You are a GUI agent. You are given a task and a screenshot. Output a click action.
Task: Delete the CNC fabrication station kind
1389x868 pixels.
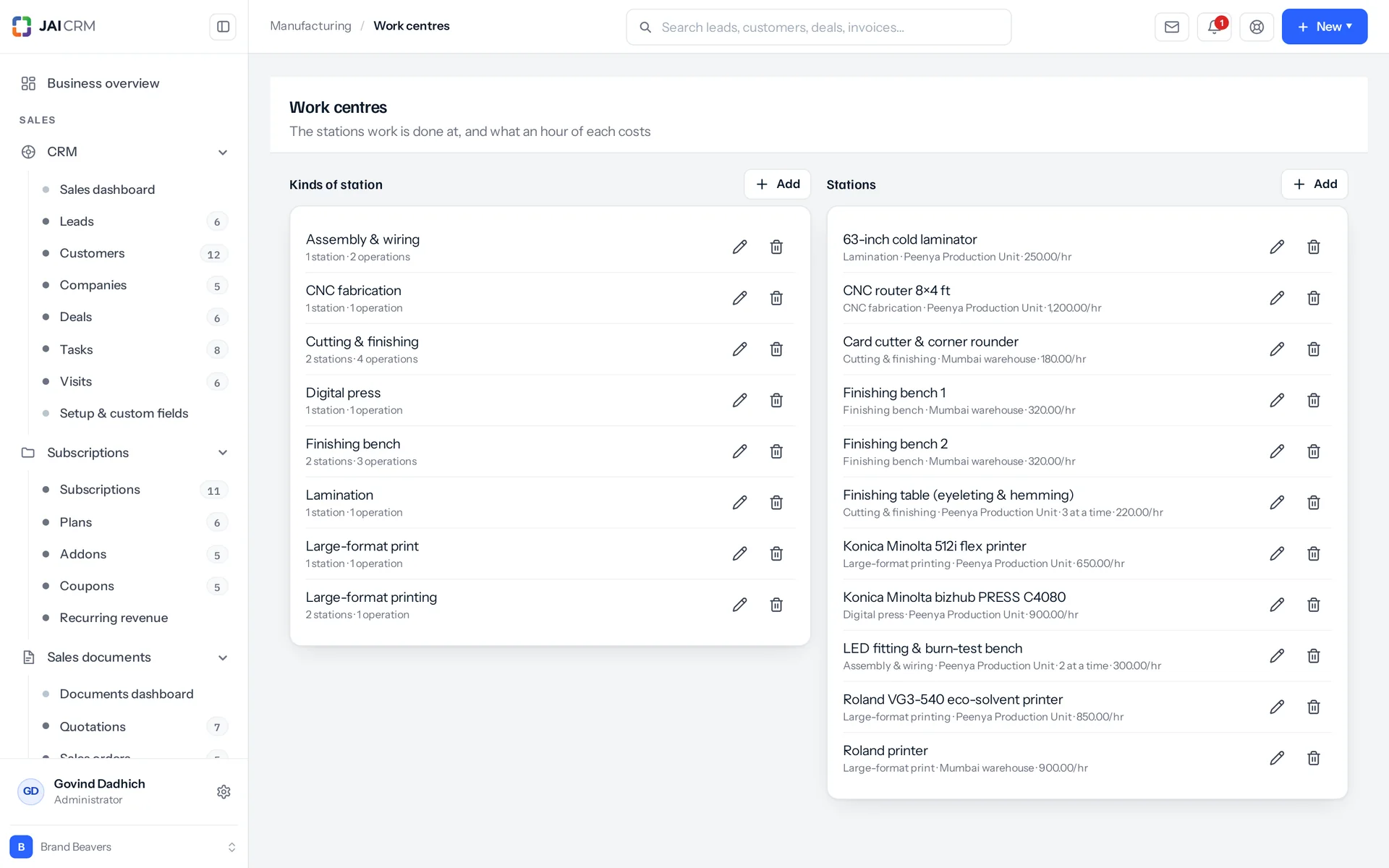click(x=776, y=298)
